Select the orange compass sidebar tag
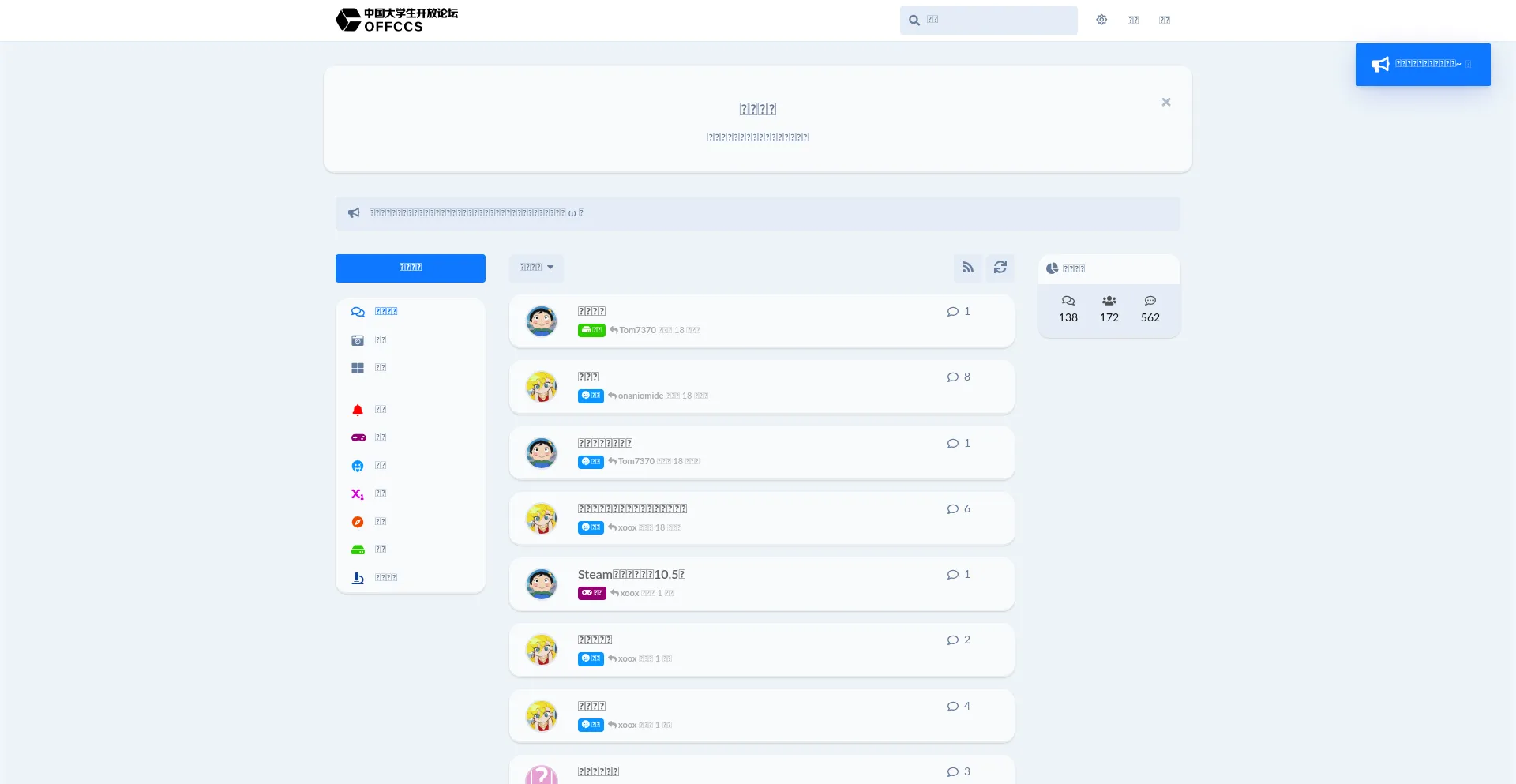 369,522
